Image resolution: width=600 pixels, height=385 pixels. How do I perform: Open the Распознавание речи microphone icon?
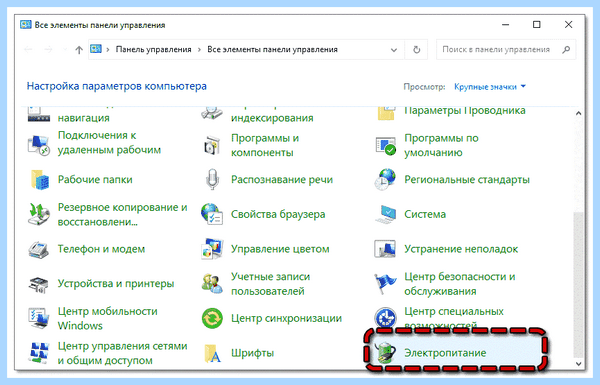click(212, 179)
